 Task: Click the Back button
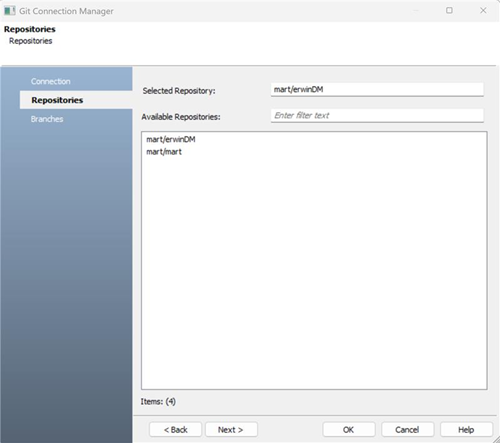pos(176,430)
